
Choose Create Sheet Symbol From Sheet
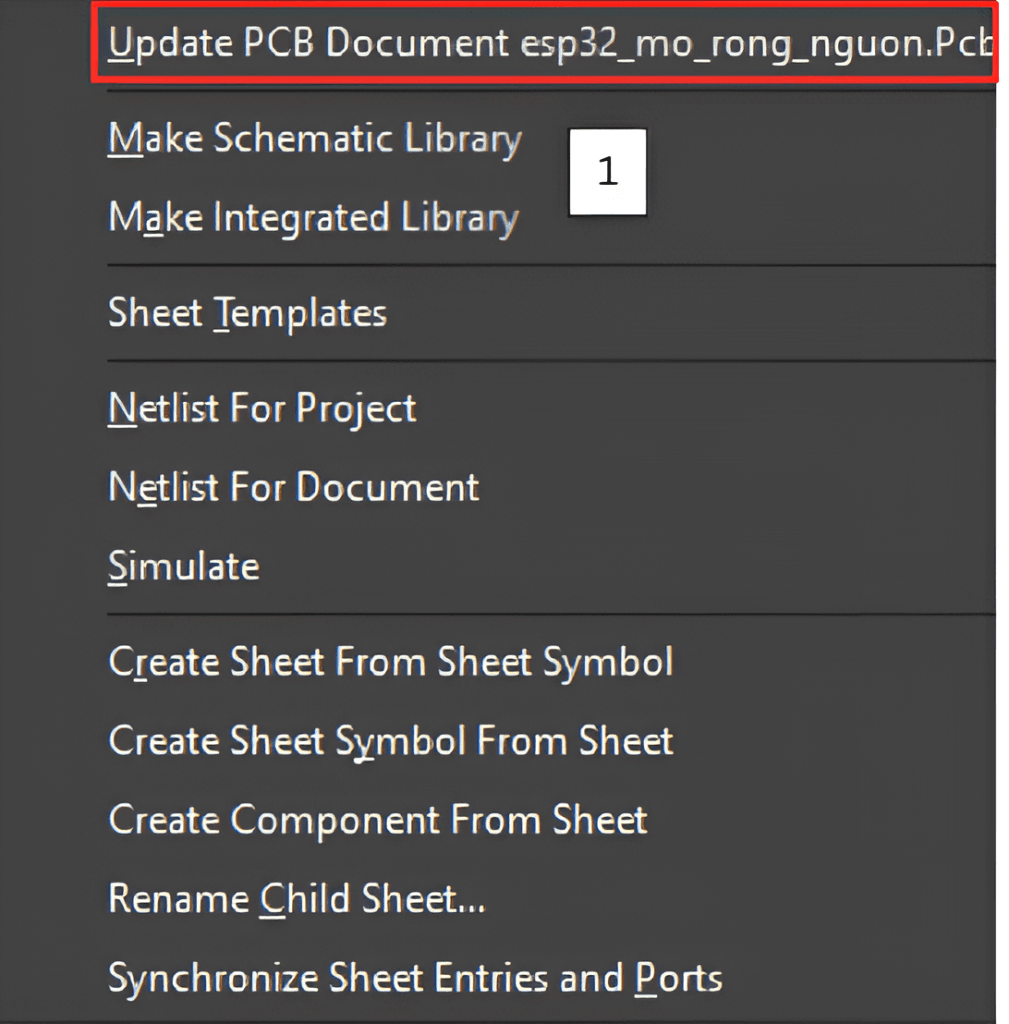(390, 741)
